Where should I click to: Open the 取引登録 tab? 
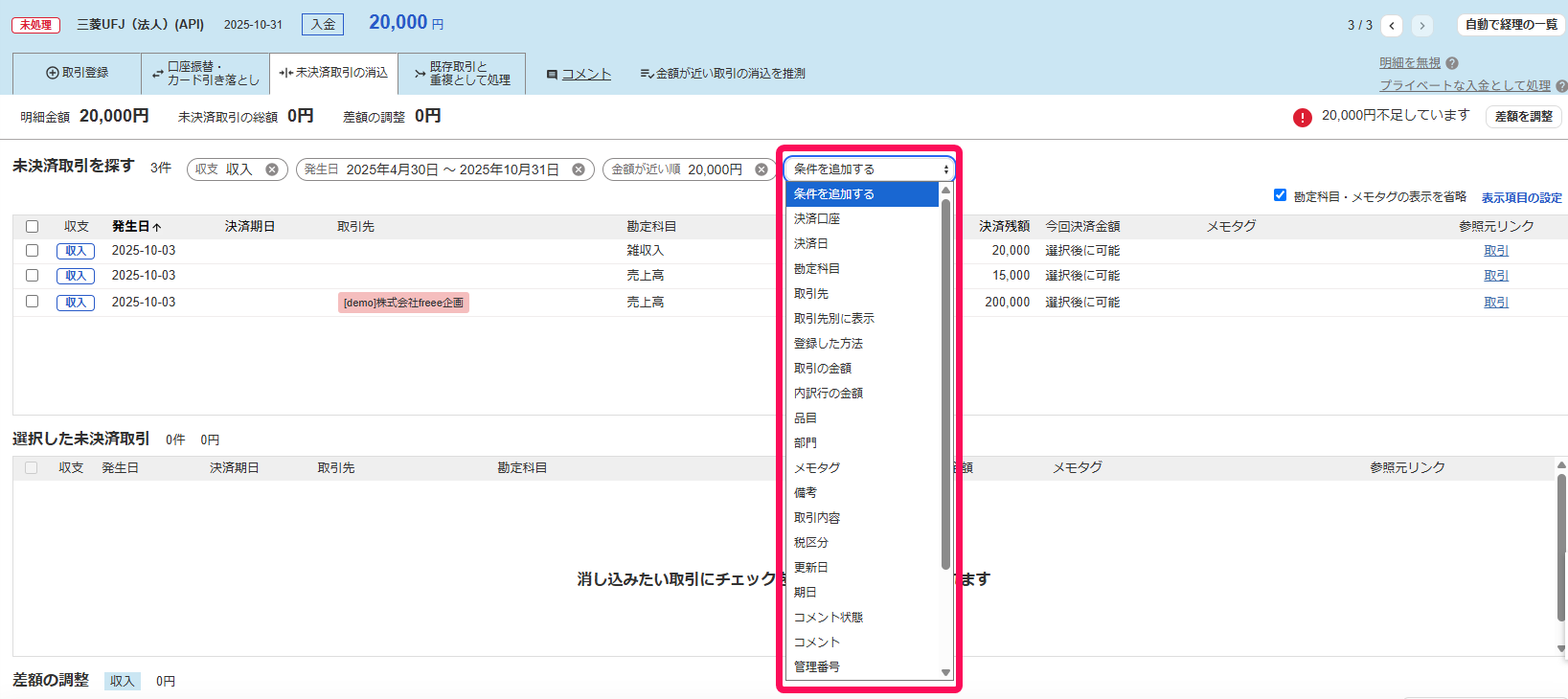pos(77,74)
